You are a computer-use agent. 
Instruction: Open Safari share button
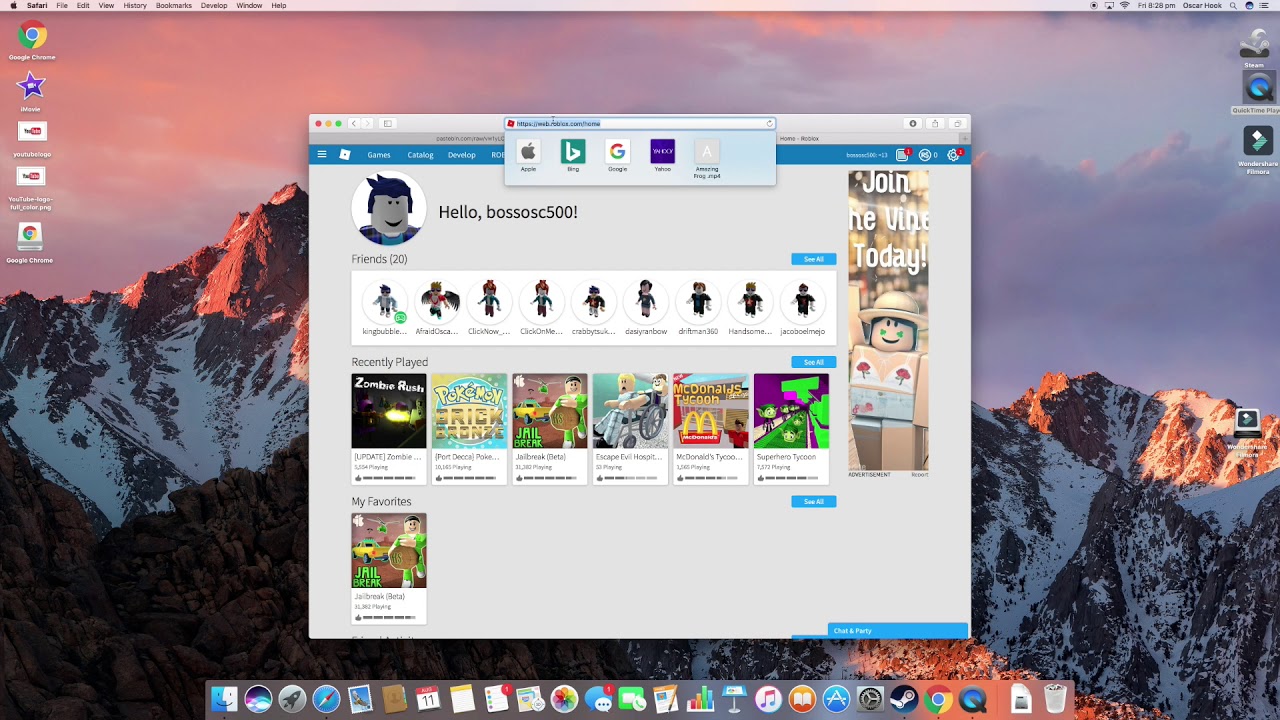tap(935, 124)
